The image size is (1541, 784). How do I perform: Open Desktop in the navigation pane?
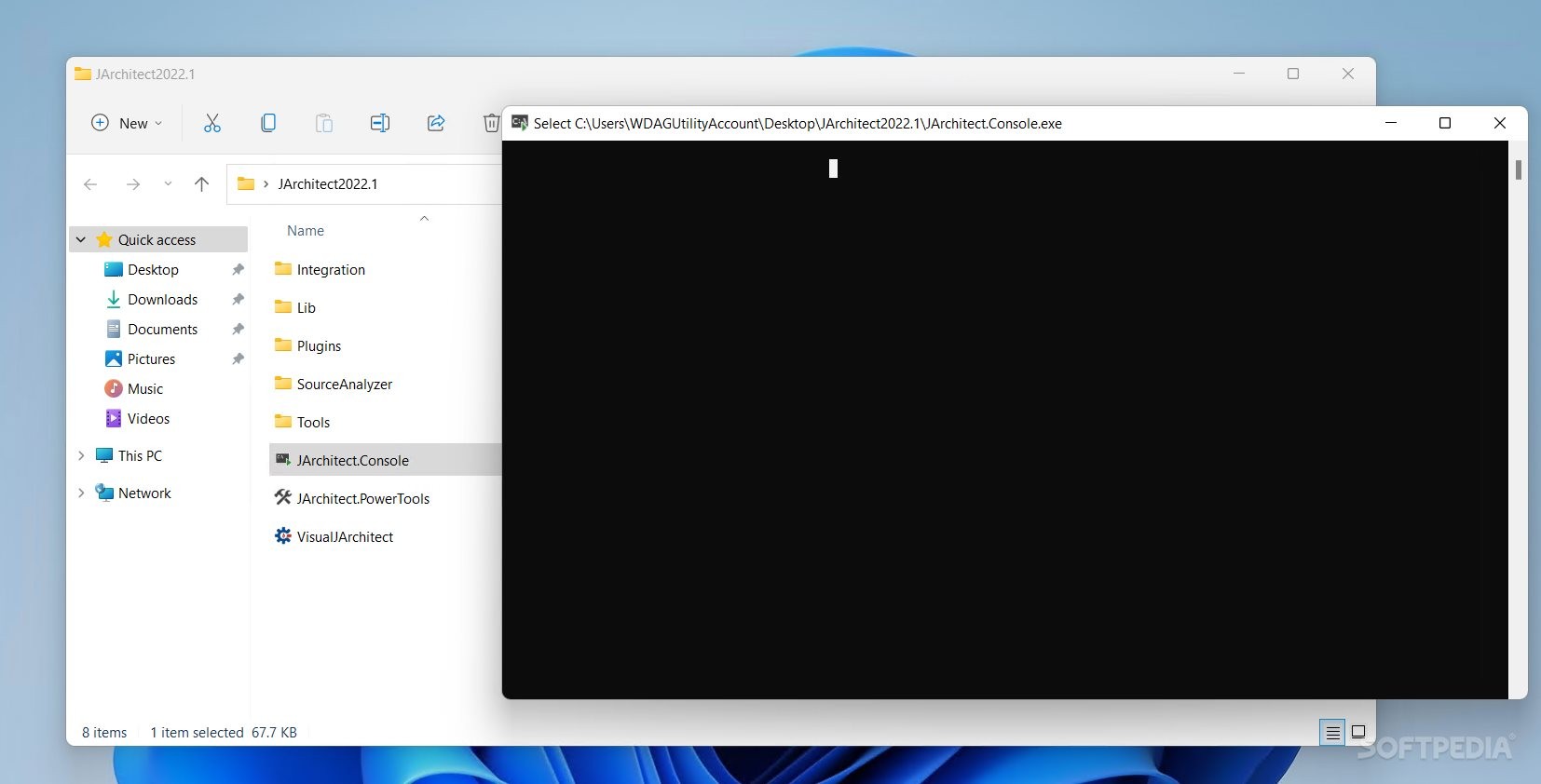click(153, 269)
